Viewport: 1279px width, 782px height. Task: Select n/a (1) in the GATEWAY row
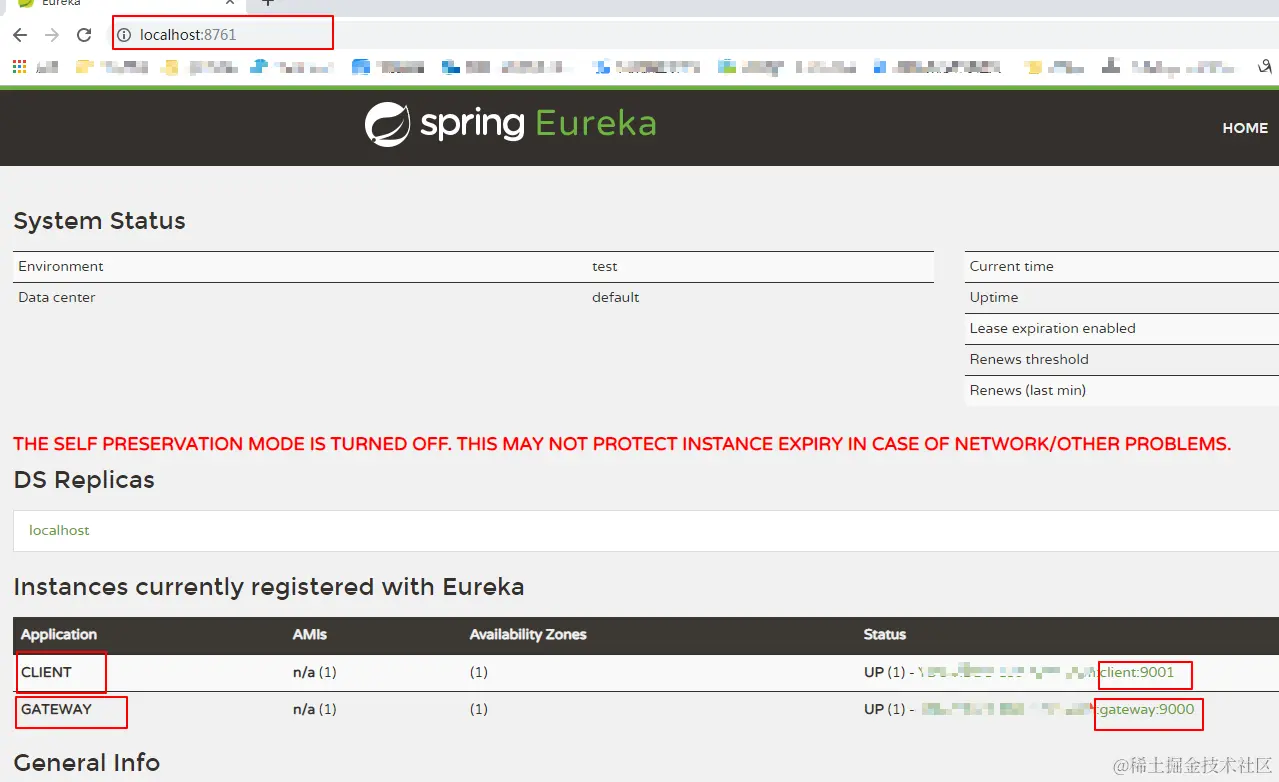point(314,709)
